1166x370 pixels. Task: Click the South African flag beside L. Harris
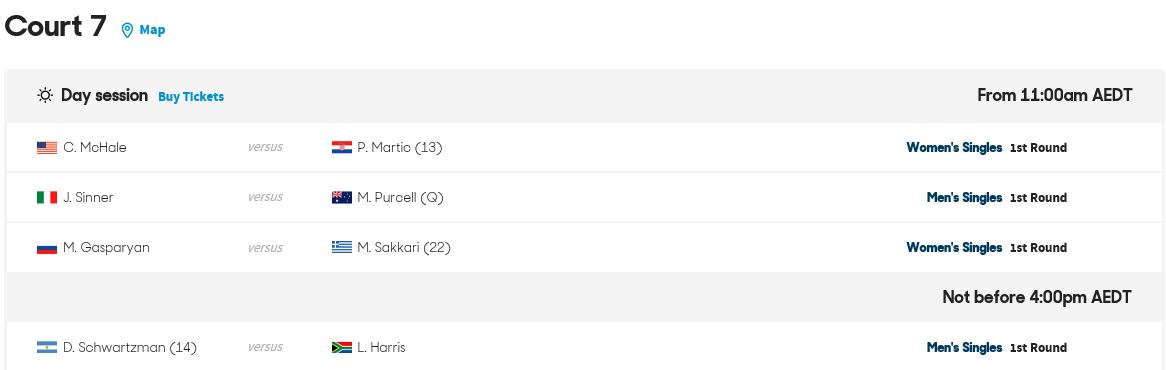point(341,348)
